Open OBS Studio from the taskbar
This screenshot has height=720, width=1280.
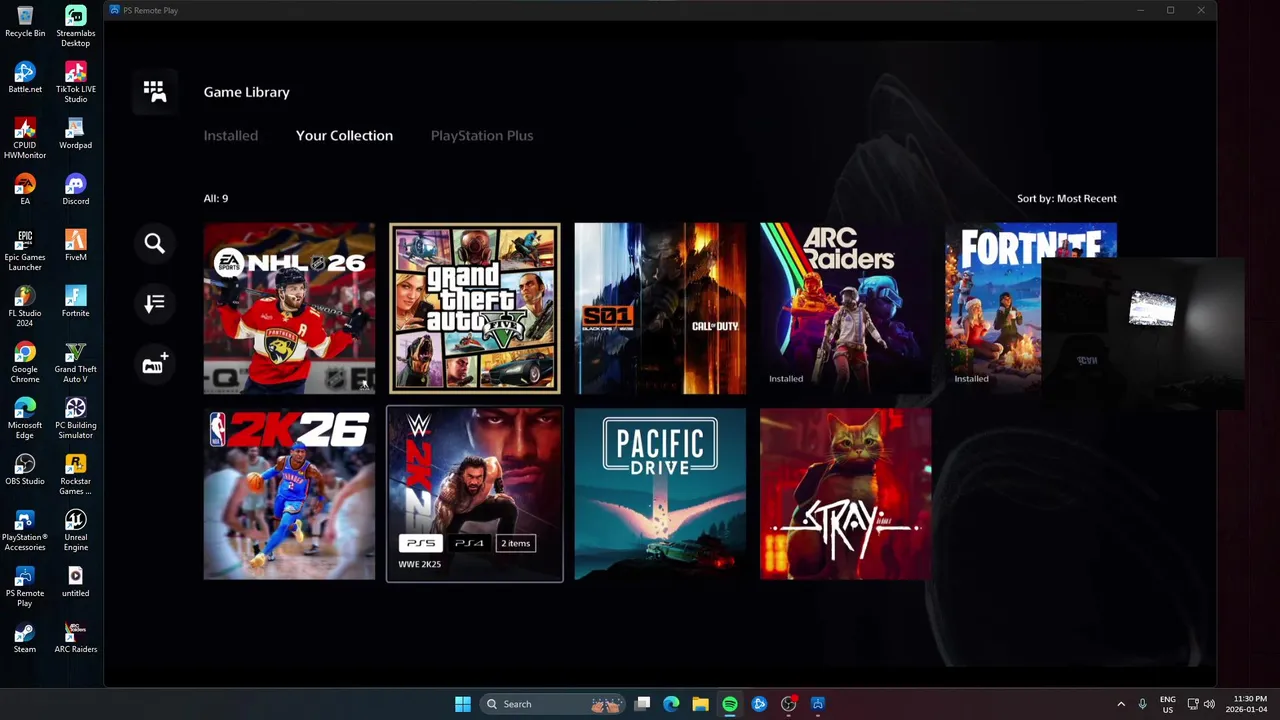788,704
